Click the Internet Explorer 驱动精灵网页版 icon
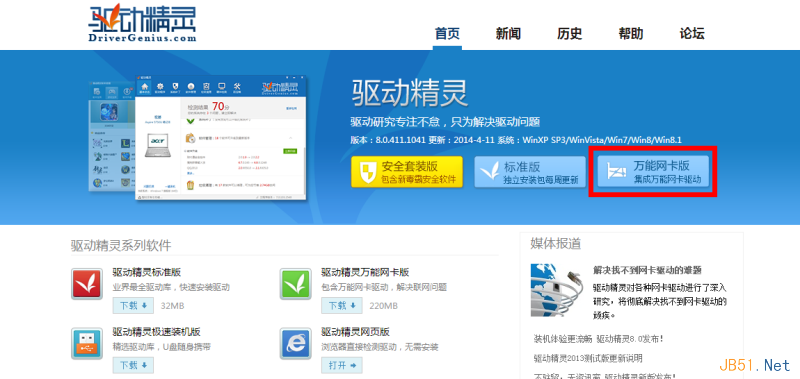The image size is (800, 379). 295,343
